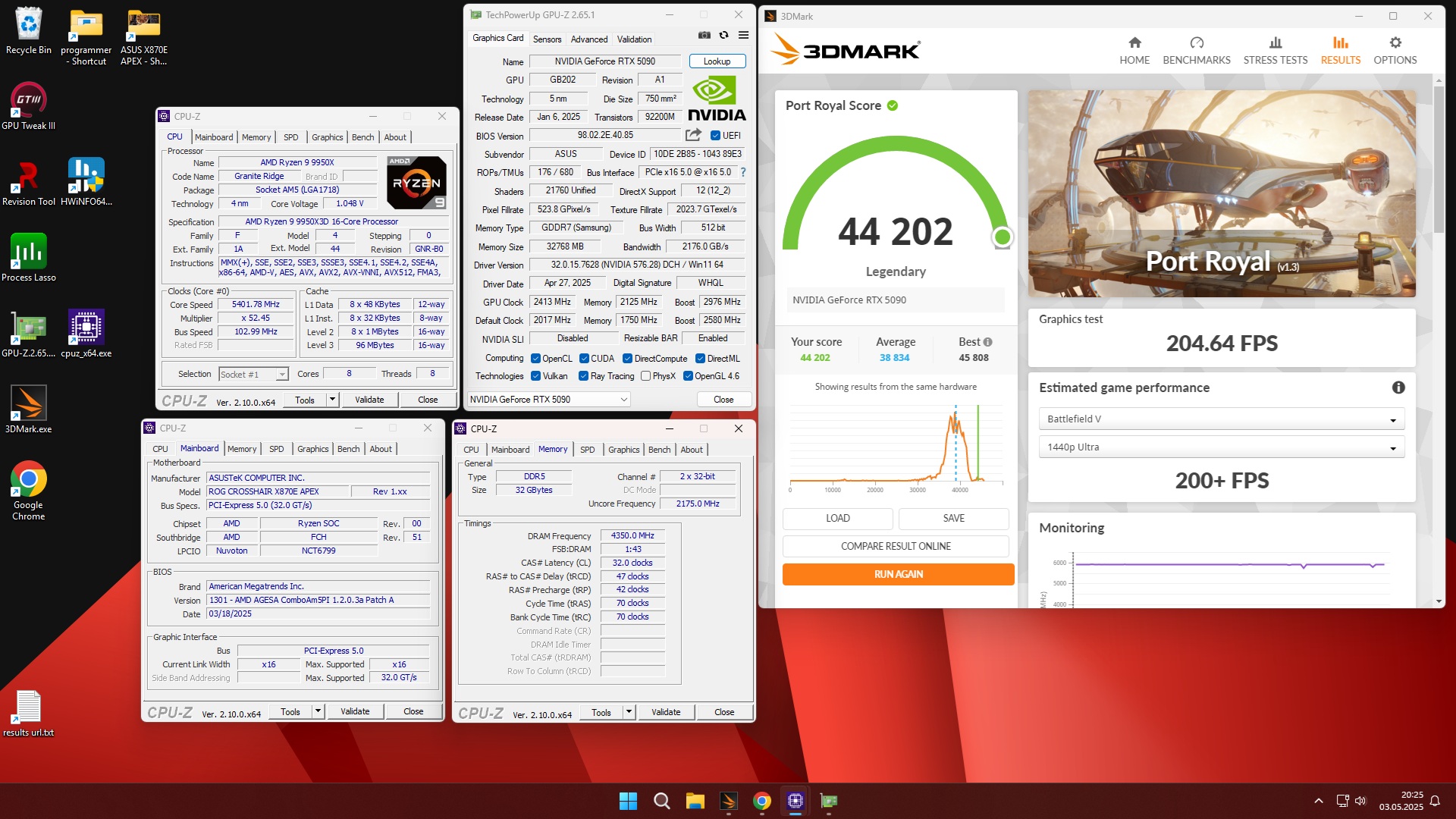
Task: Show hidden system tray icons chevron
Action: pos(1319,801)
